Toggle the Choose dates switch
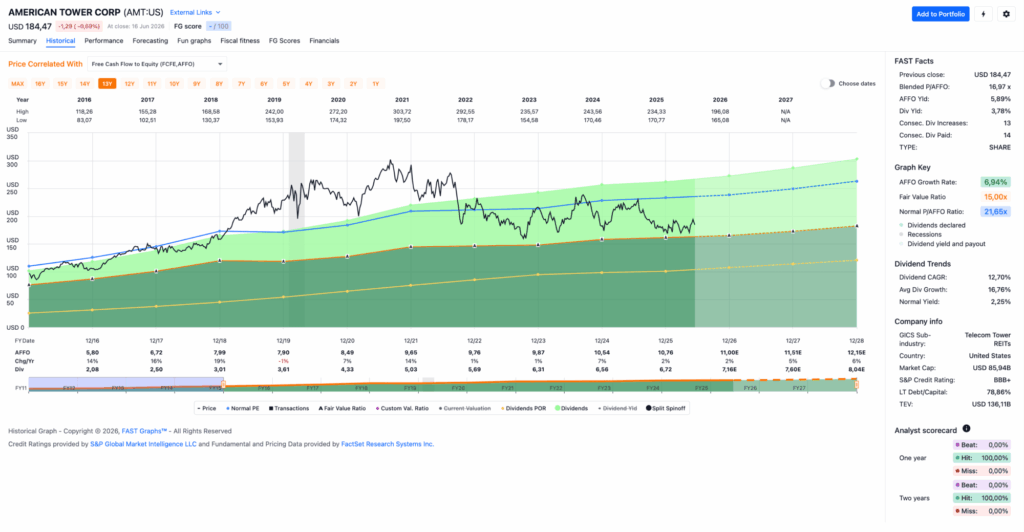Screen dimensions: 1024x532 point(827,84)
